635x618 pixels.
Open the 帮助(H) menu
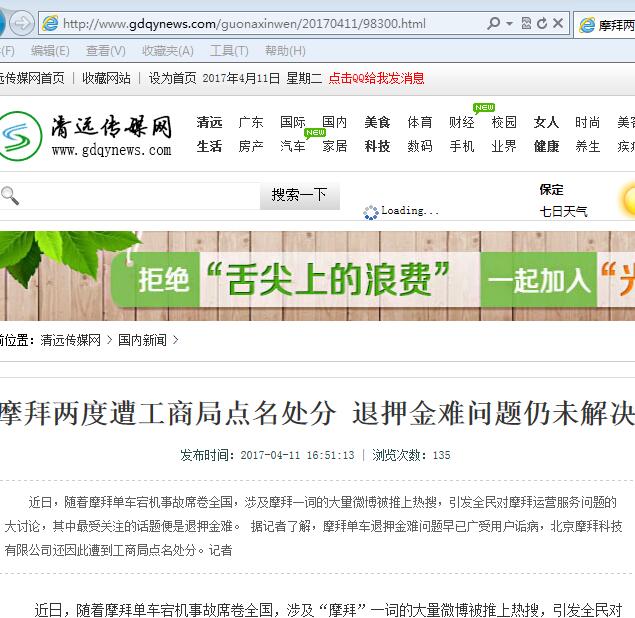285,51
